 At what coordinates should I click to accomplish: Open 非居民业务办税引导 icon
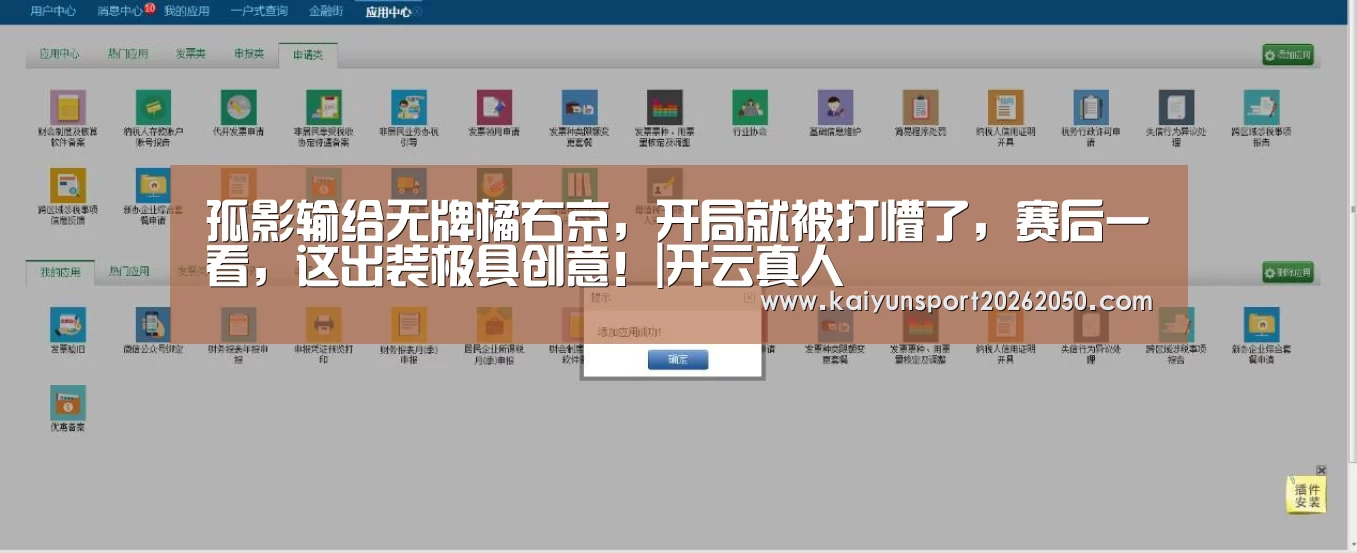(x=409, y=107)
